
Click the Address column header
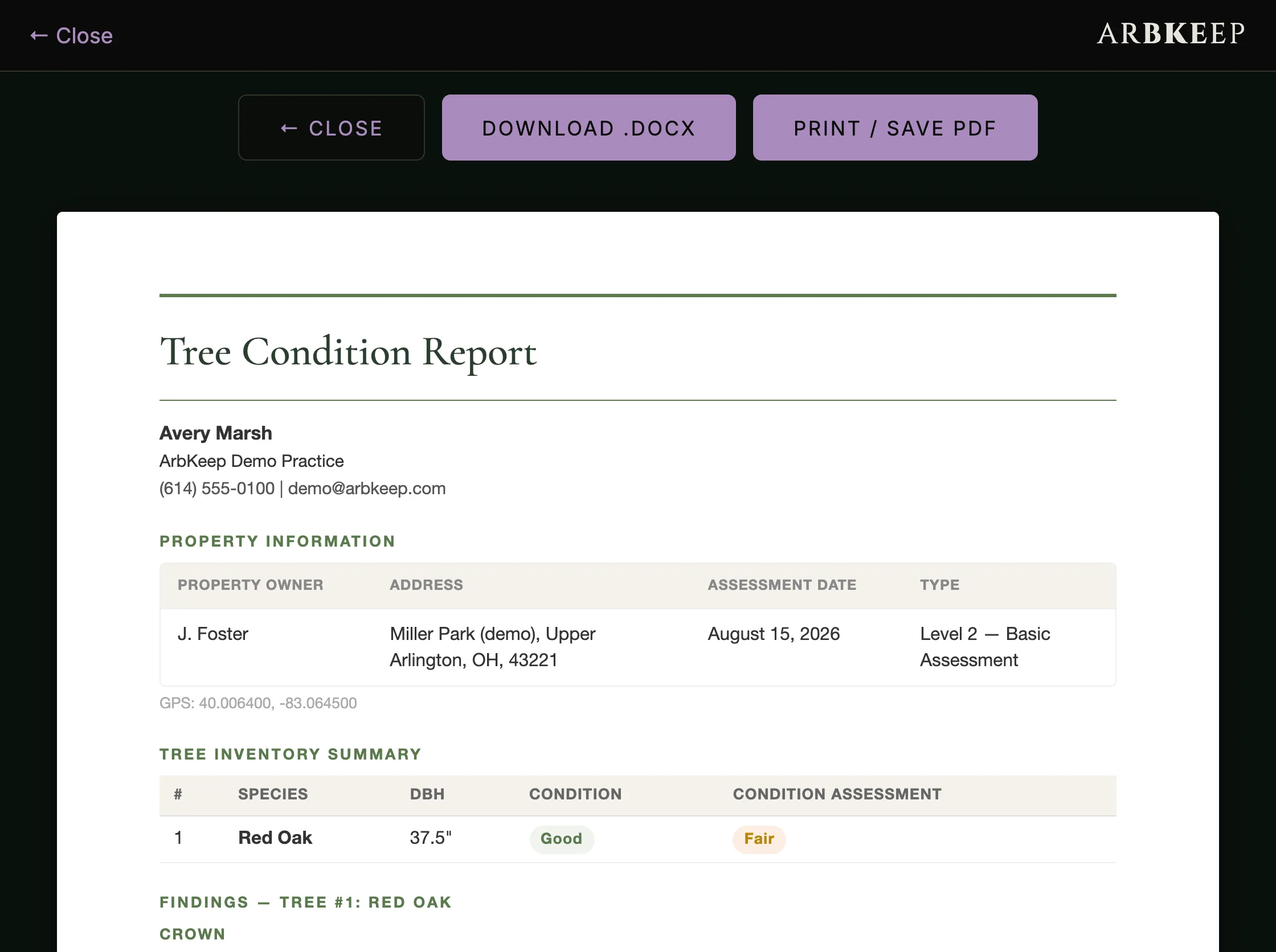click(426, 585)
